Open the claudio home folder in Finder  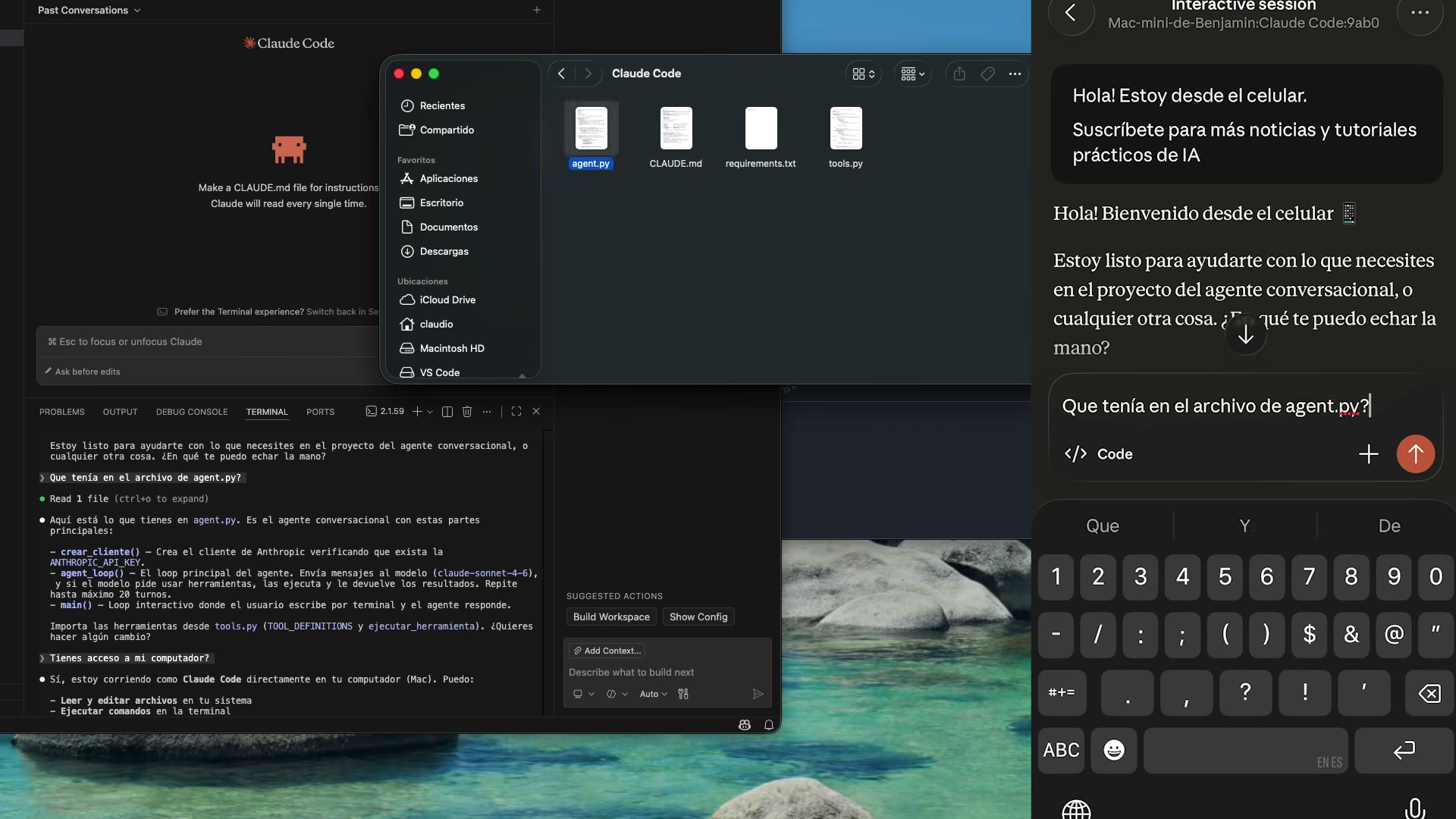(x=436, y=324)
